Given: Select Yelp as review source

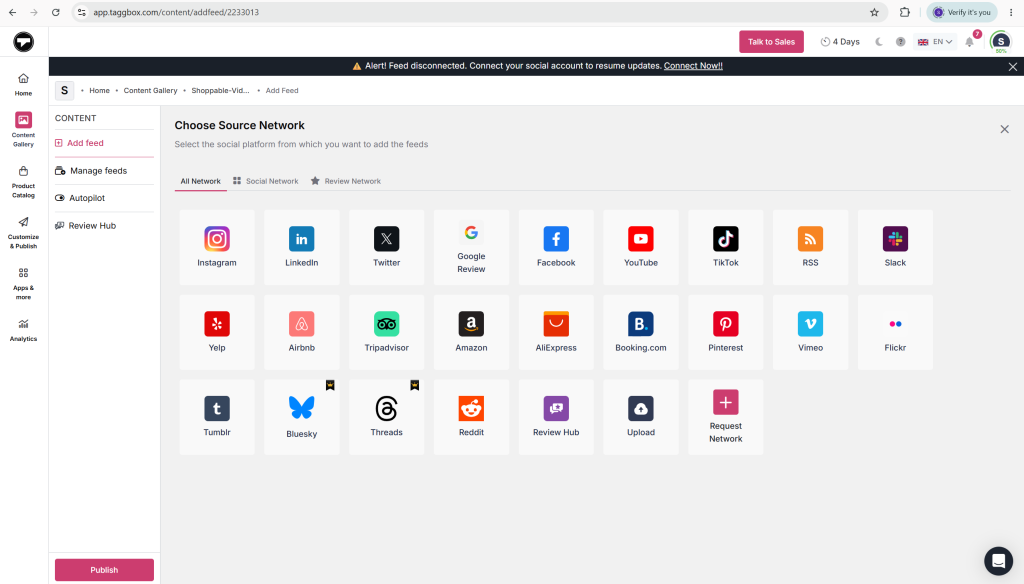Looking at the screenshot, I should 217,332.
